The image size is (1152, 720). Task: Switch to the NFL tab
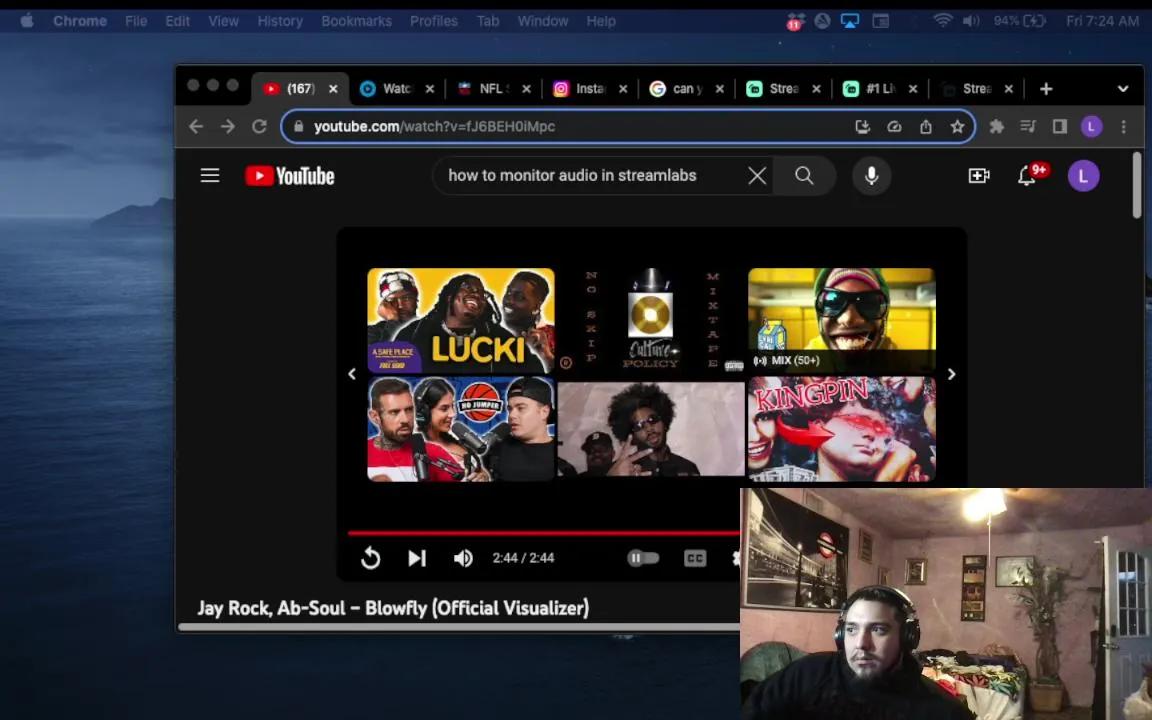[x=494, y=89]
